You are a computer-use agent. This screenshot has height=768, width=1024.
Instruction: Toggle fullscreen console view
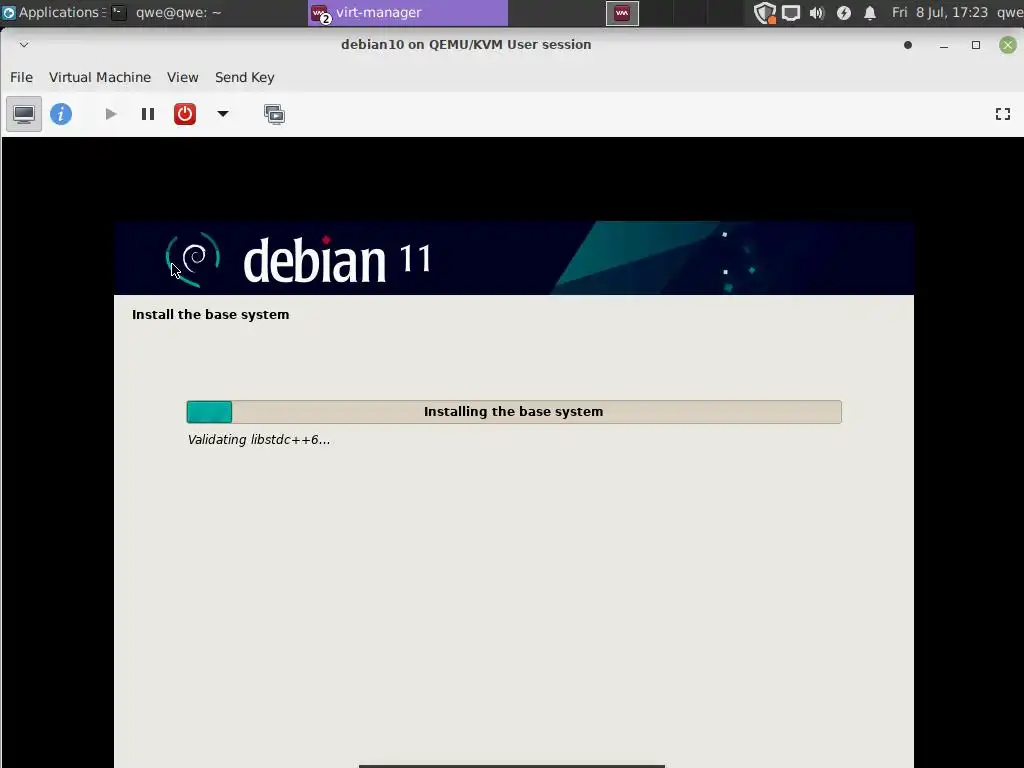point(1002,114)
